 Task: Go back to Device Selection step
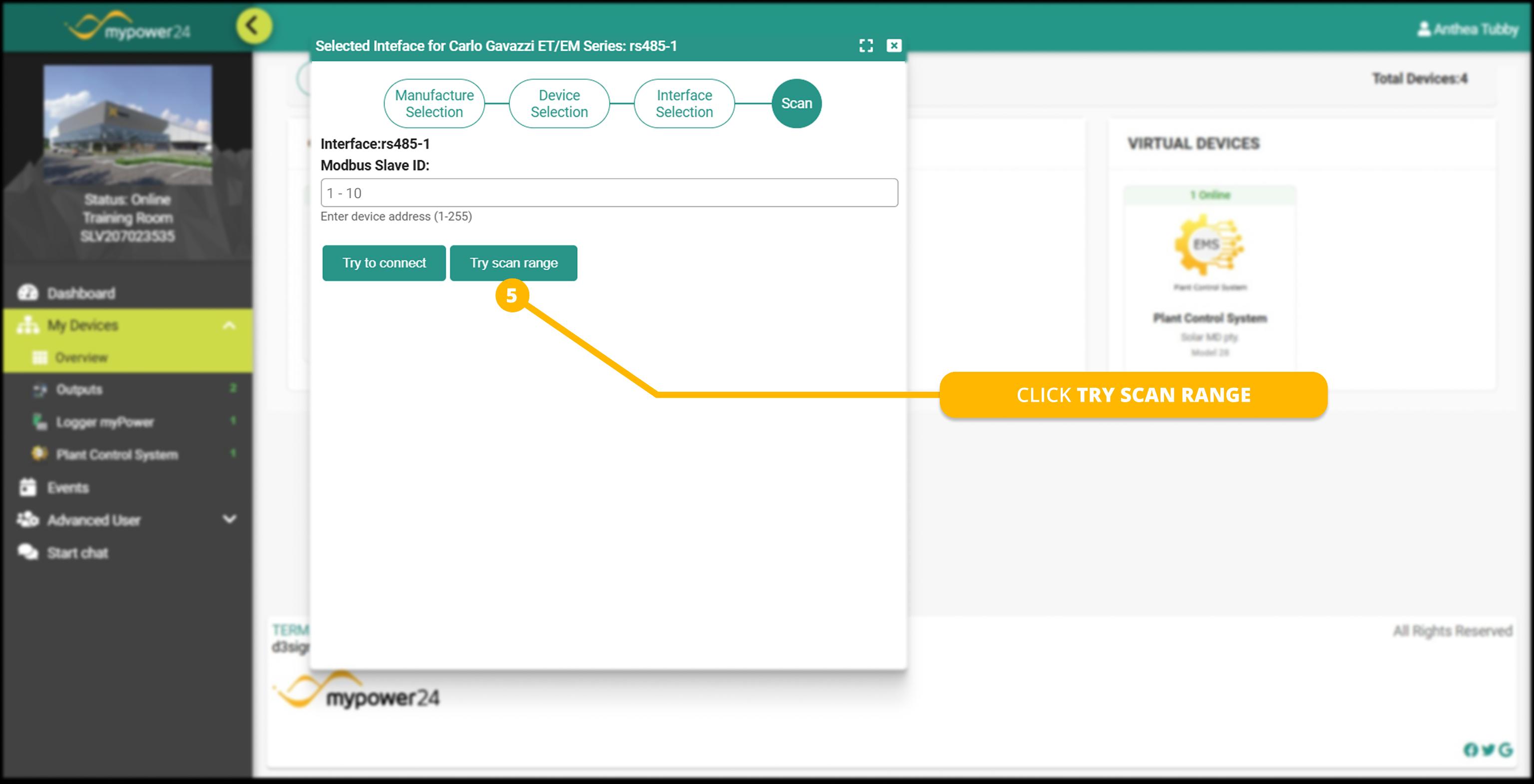tap(559, 104)
